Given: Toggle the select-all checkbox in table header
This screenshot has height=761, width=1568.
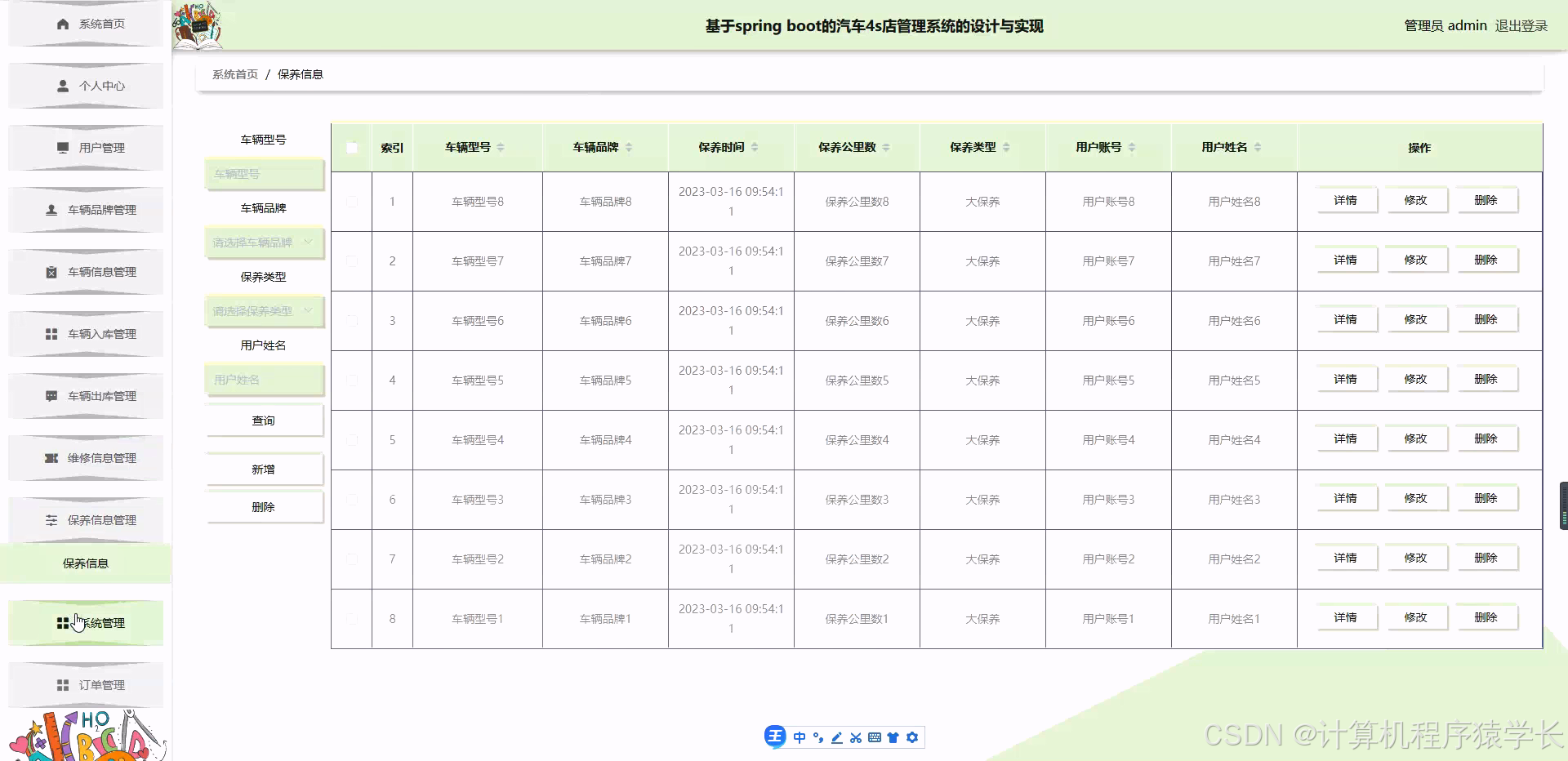Looking at the screenshot, I should [352, 147].
